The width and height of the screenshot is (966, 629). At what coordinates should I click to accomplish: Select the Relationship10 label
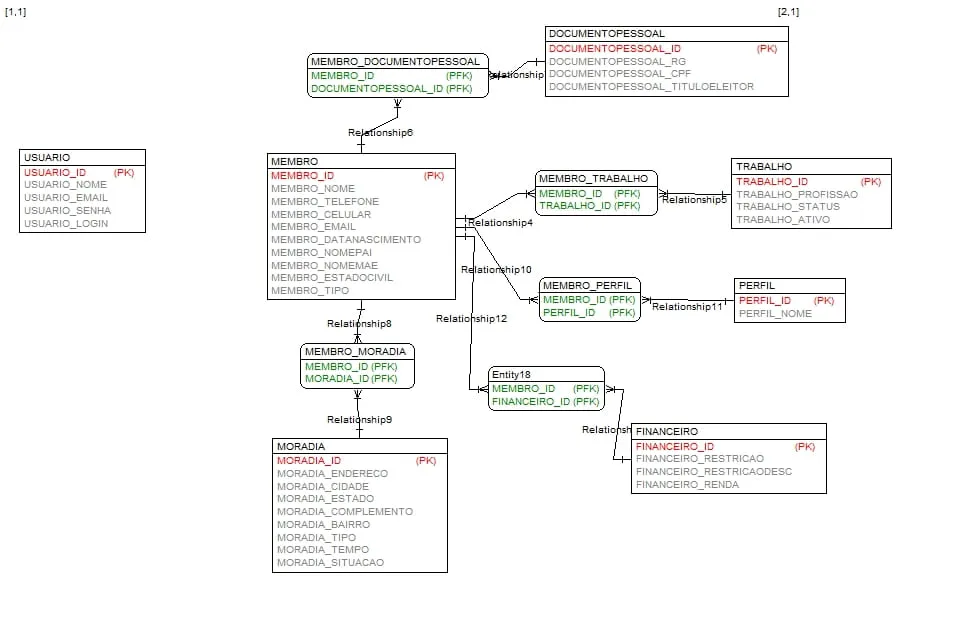(496, 270)
